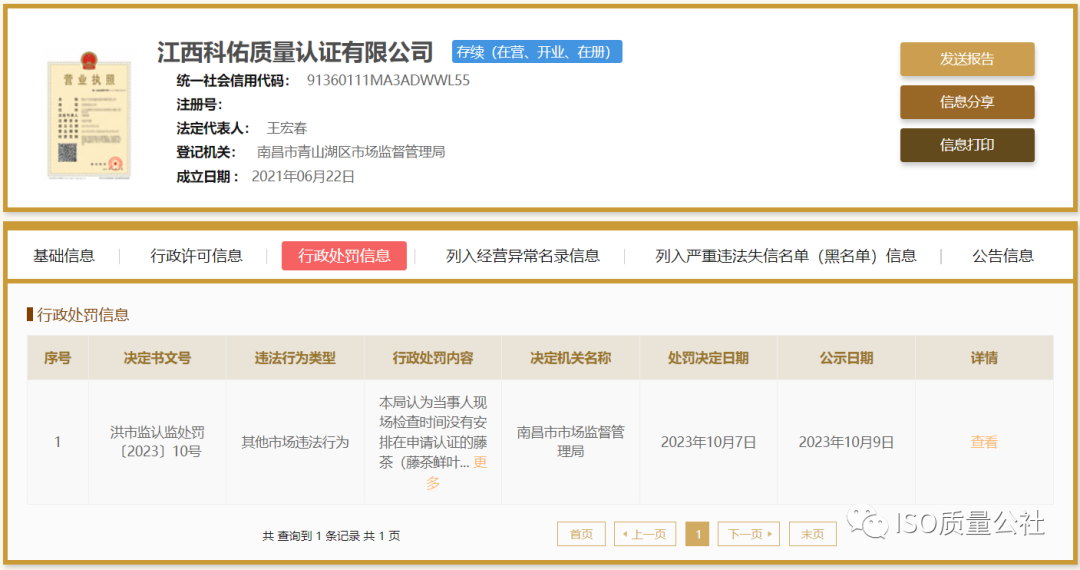Click the 决定机关名称 column header

point(570,358)
